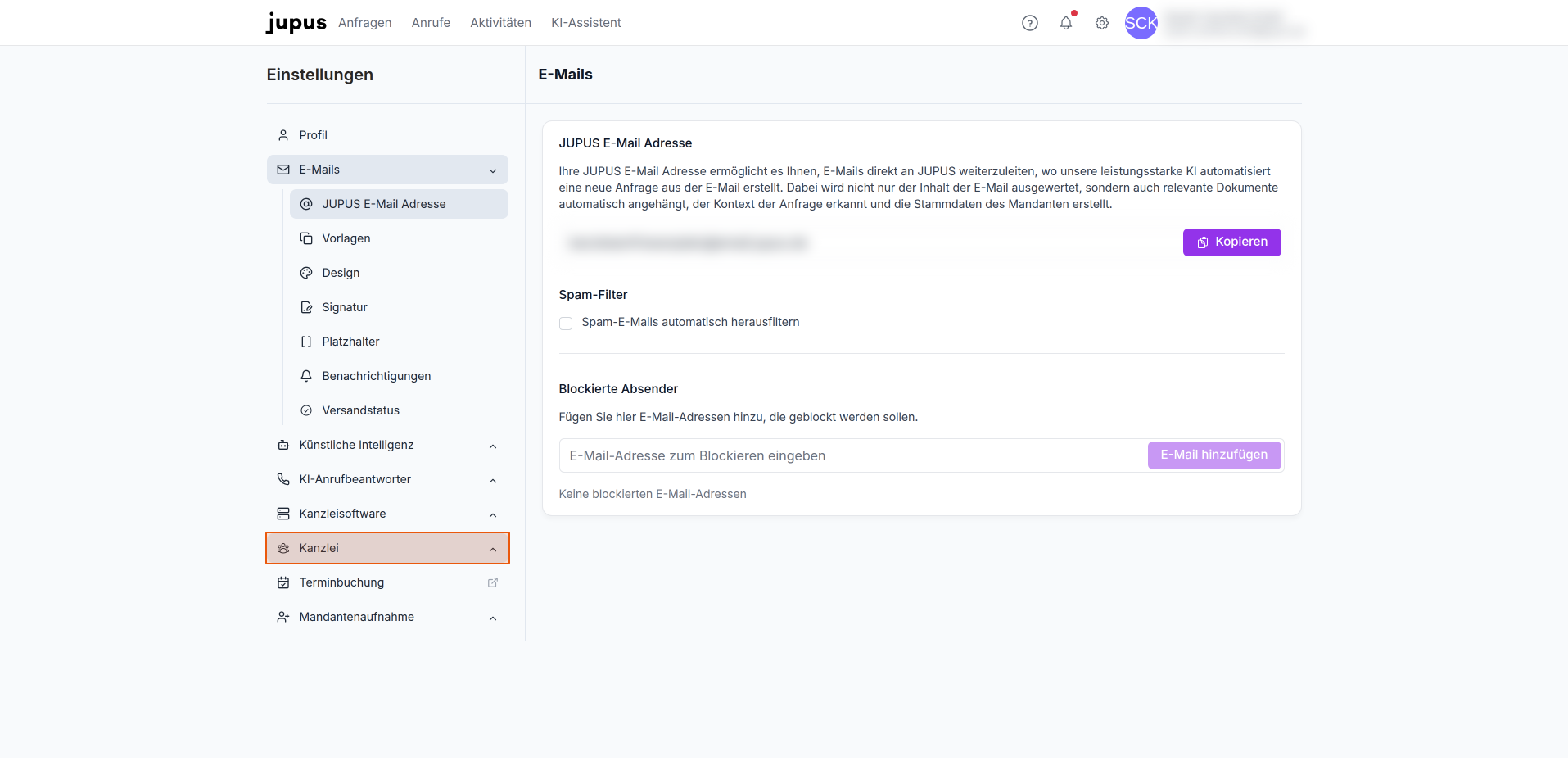Viewport: 1568px width, 761px height.
Task: Click the Spam-Filter heading
Action: [x=593, y=295]
